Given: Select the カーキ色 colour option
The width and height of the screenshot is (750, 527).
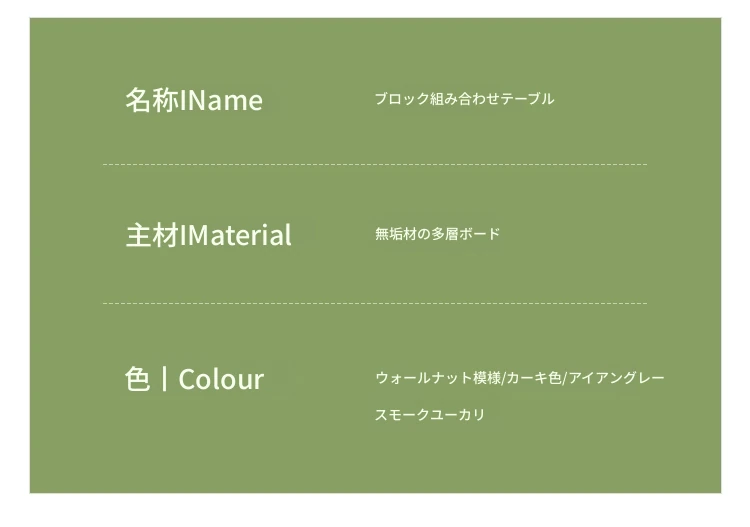Looking at the screenshot, I should [534, 378].
